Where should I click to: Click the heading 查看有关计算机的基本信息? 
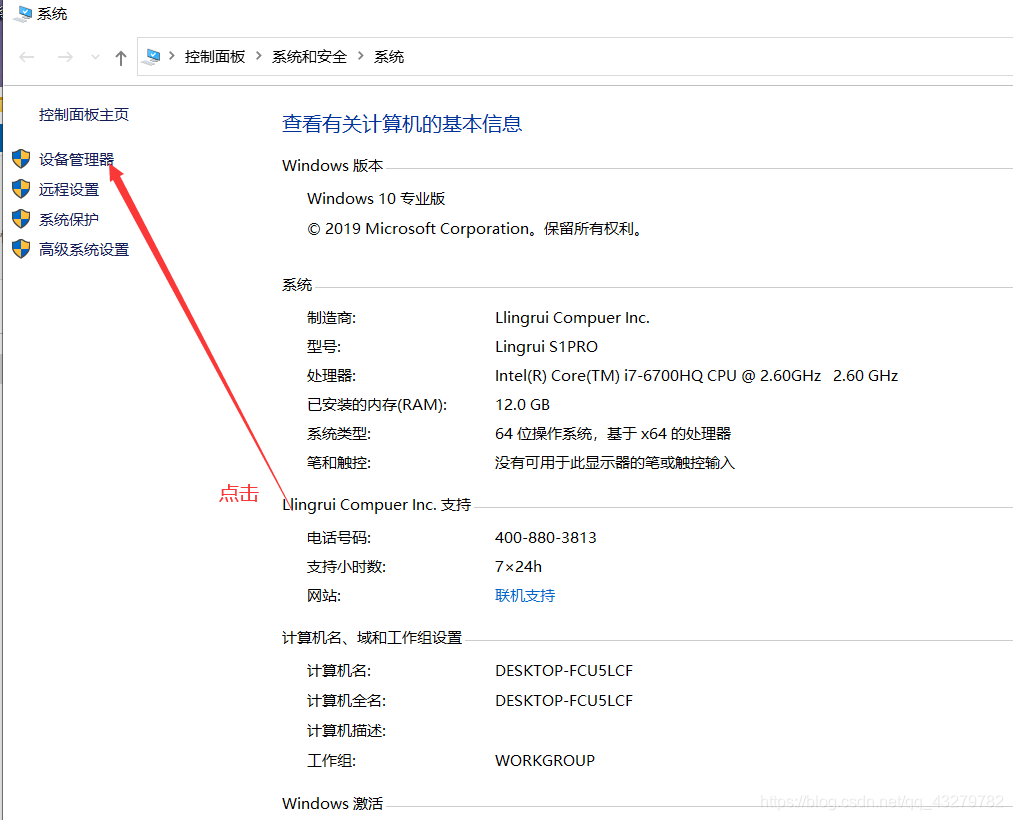(x=402, y=124)
